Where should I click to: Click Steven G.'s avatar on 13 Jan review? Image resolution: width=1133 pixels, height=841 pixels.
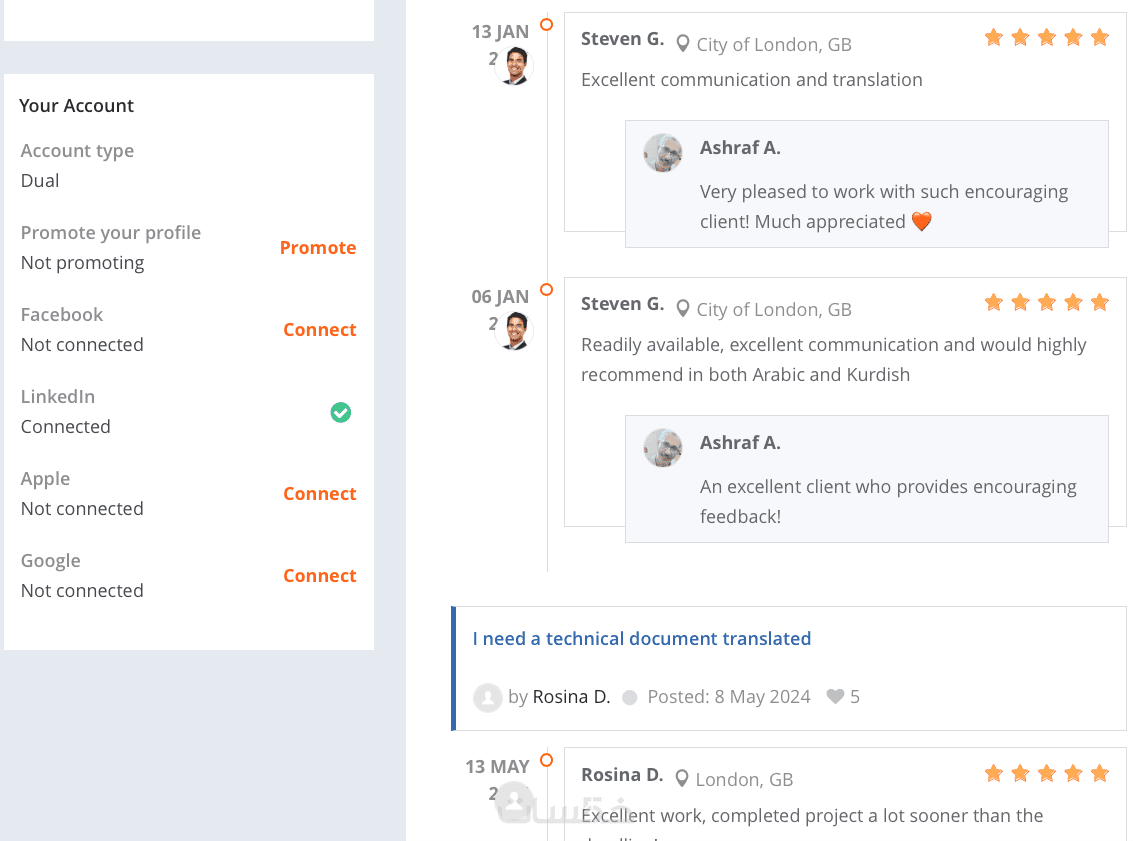point(515,66)
